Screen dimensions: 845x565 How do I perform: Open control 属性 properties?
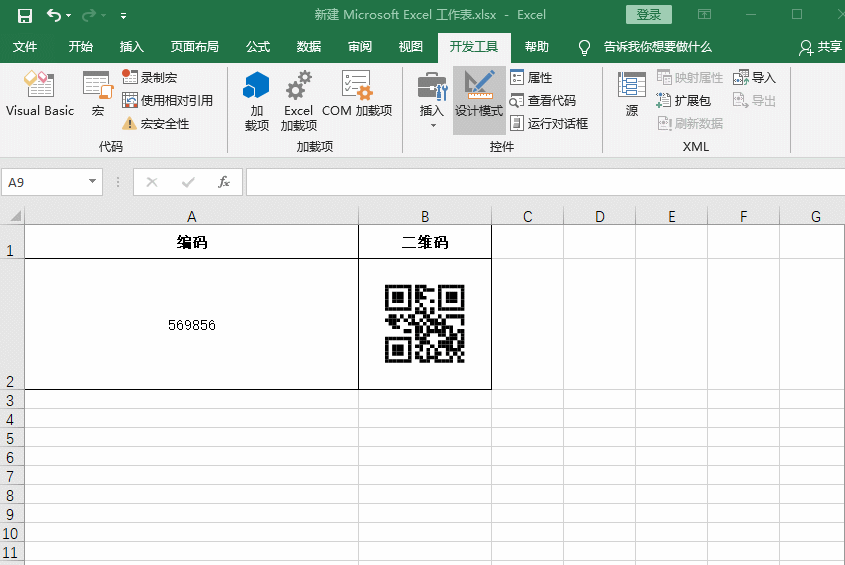[x=531, y=77]
